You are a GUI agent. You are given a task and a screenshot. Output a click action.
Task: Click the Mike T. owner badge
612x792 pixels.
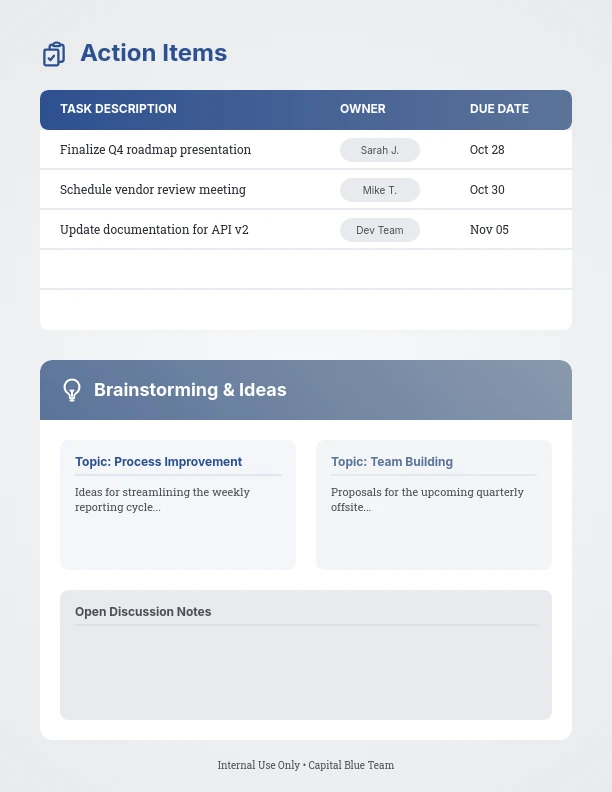tap(380, 190)
